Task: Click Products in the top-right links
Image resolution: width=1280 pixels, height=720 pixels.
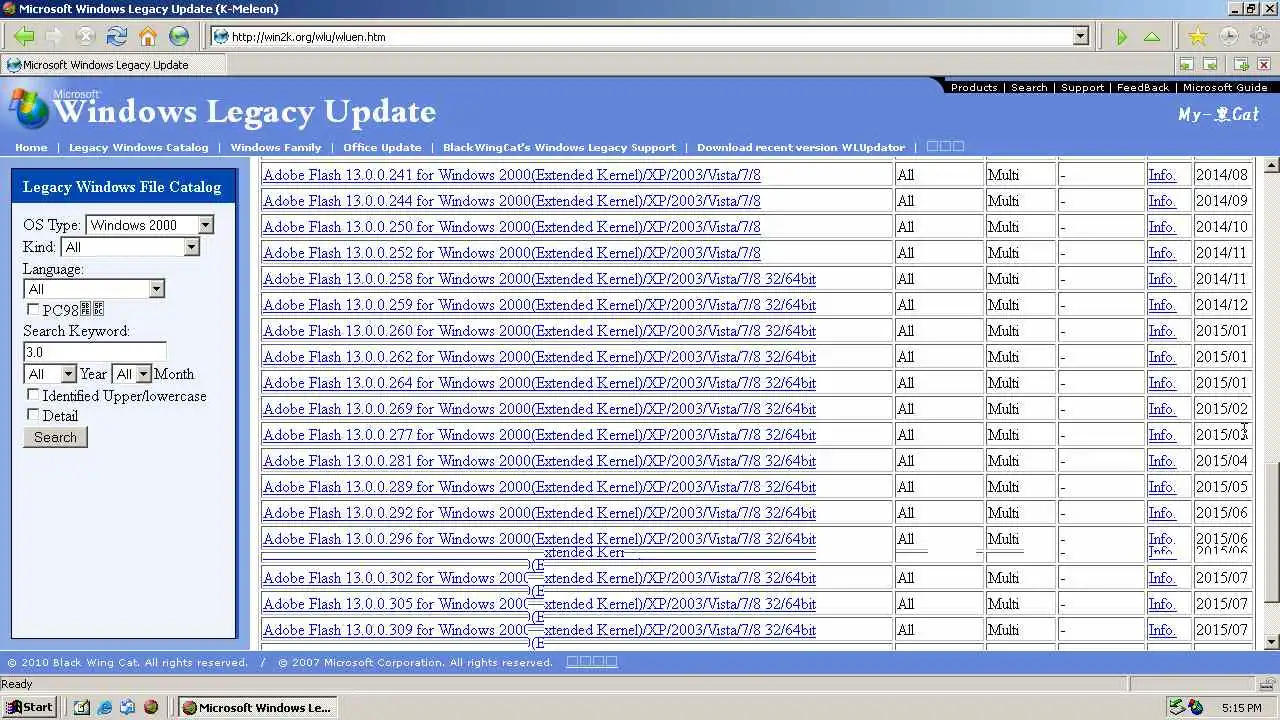Action: [x=974, y=87]
